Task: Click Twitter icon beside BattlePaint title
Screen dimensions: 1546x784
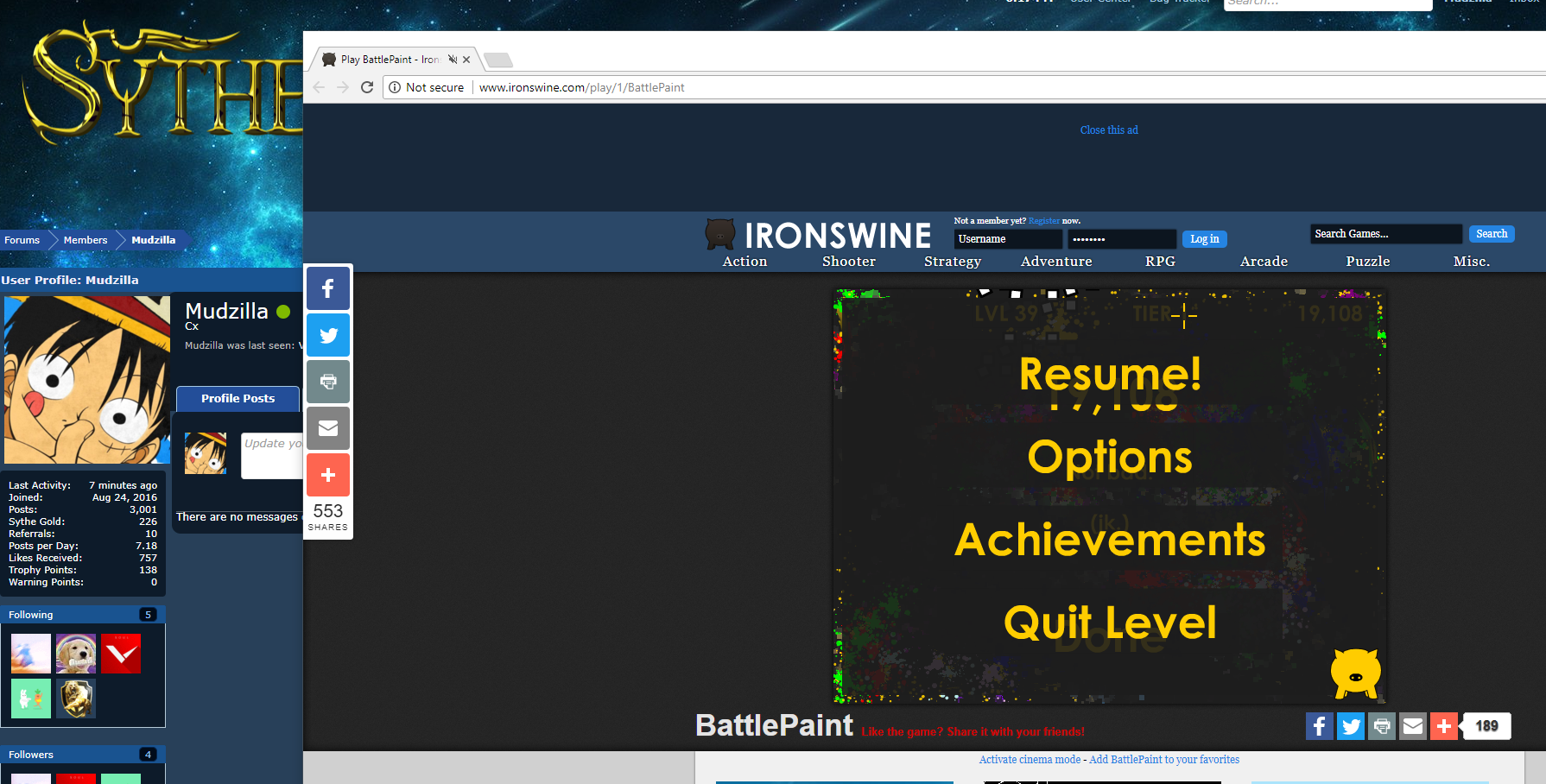Action: [x=1351, y=726]
